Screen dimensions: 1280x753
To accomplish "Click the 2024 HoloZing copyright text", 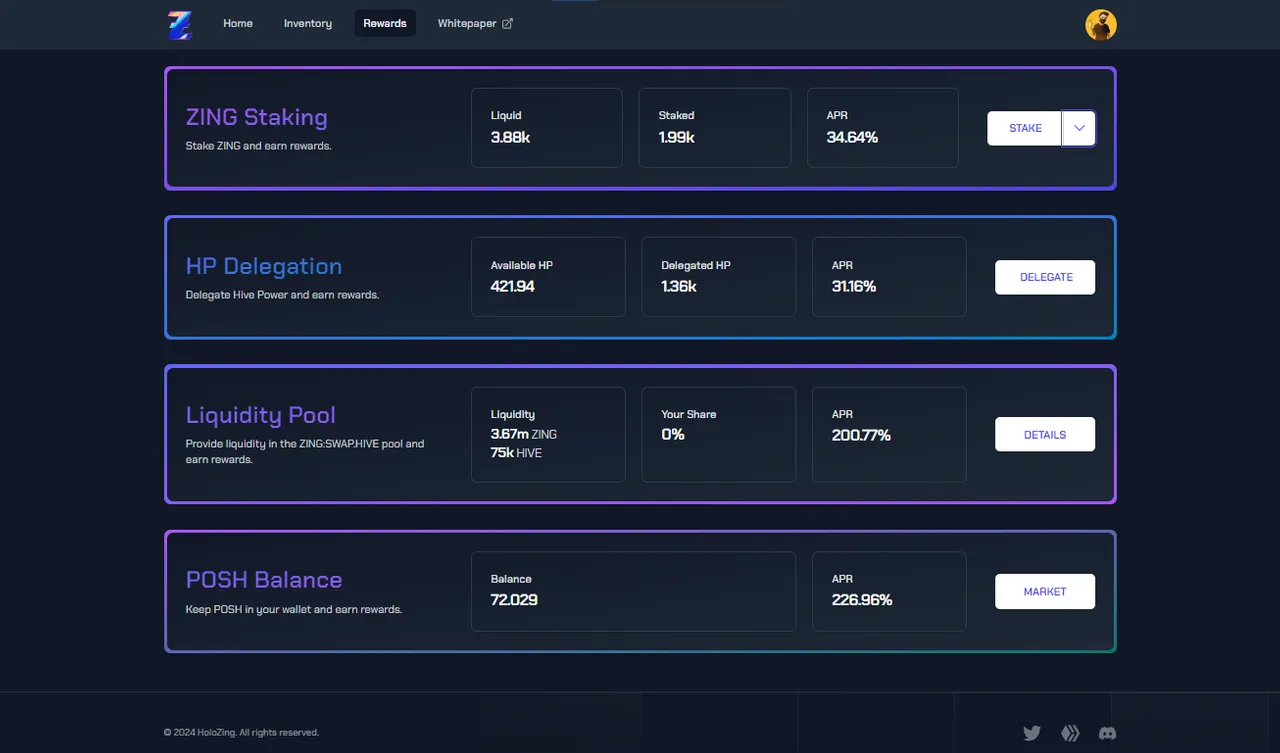I will click(241, 733).
